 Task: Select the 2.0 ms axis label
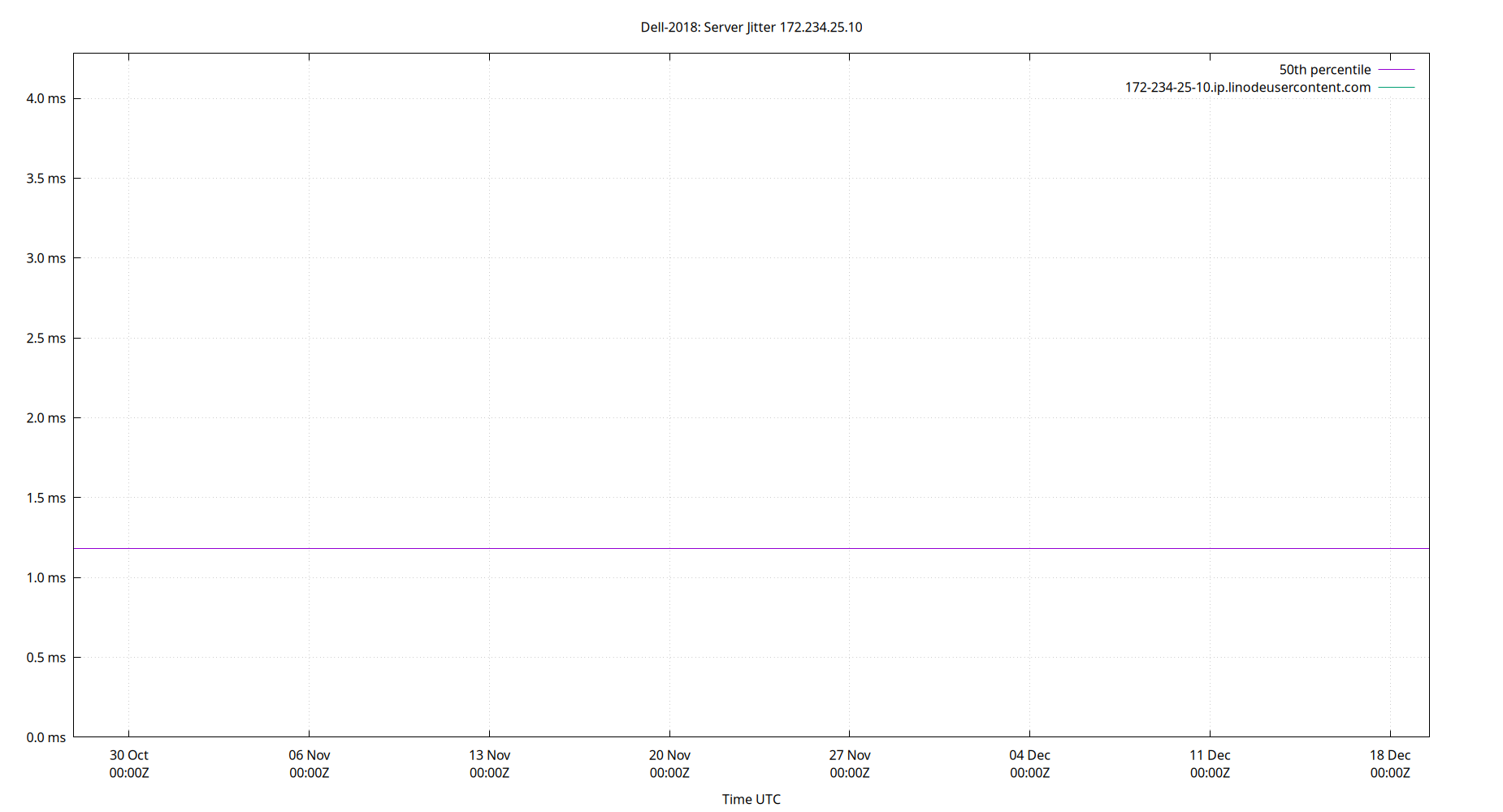45,417
